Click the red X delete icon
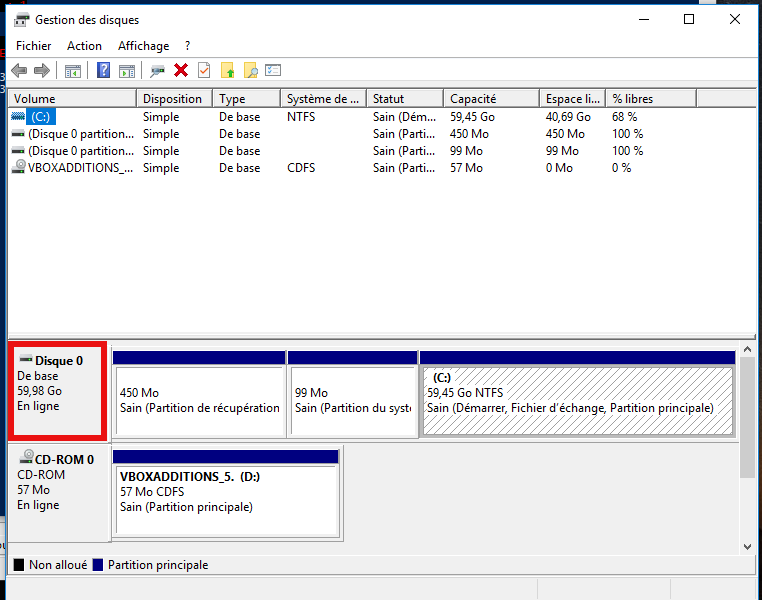 point(181,71)
